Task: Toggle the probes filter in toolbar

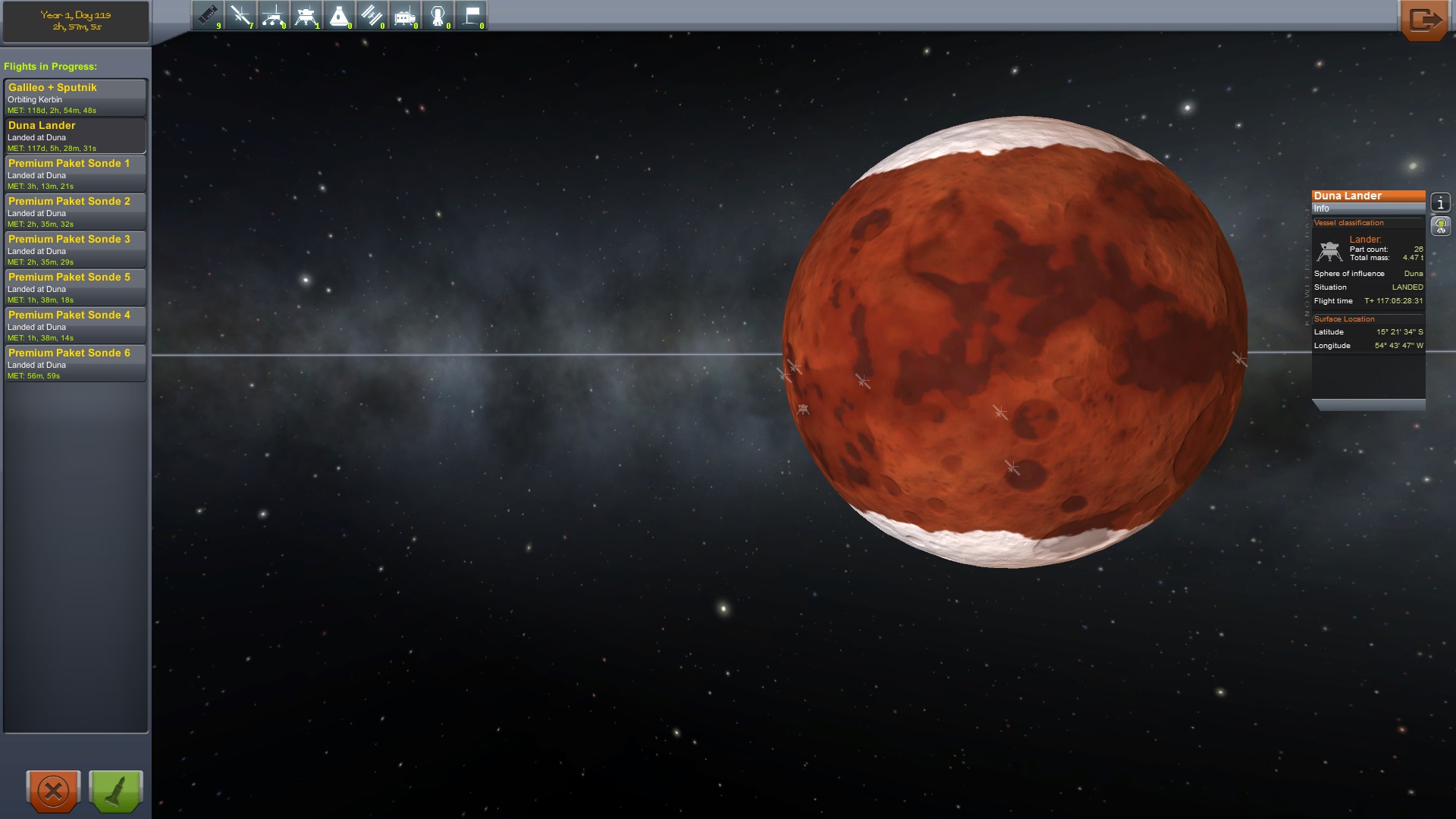Action: [x=240, y=15]
